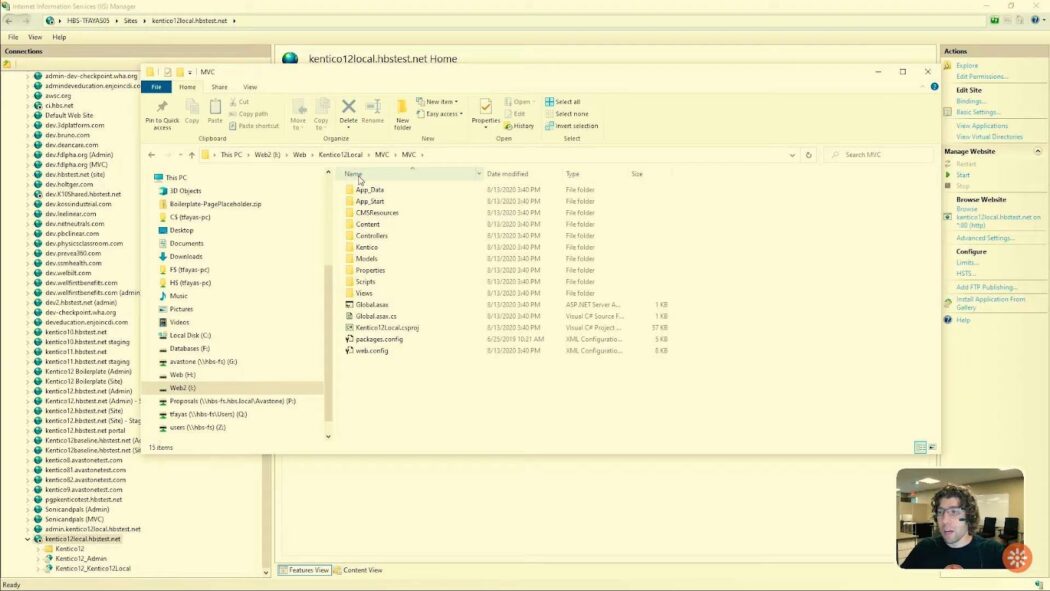Viewport: 1050px width, 591px height.
Task: Open the App_Data folder
Action: pyautogui.click(x=370, y=190)
